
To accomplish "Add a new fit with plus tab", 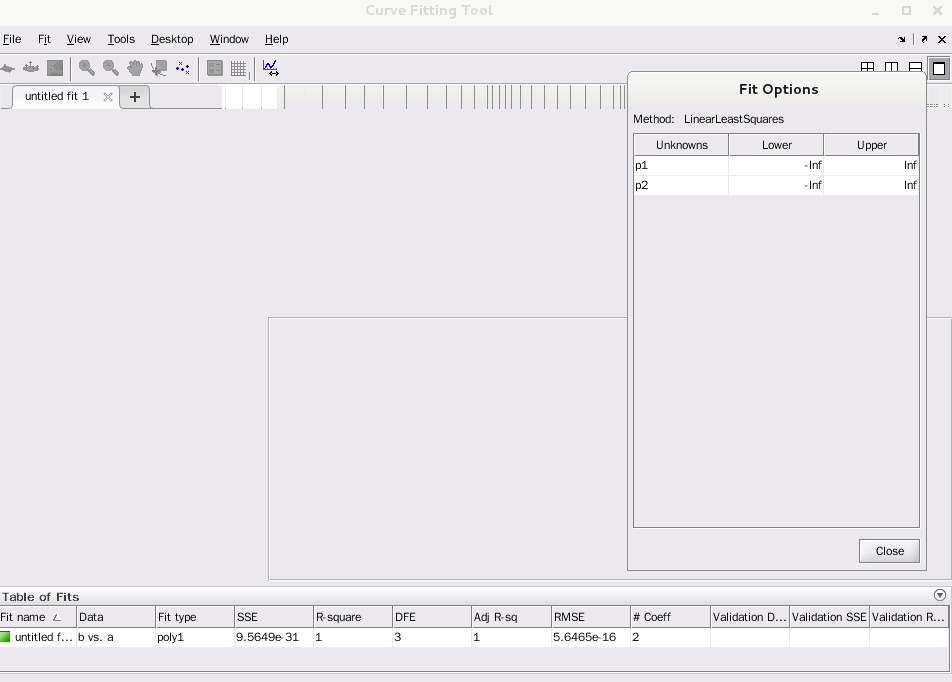I will click(x=135, y=97).
